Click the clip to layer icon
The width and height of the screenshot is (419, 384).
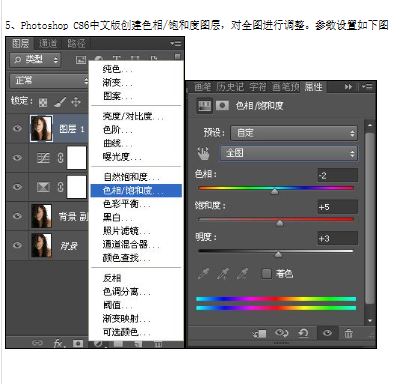260,333
